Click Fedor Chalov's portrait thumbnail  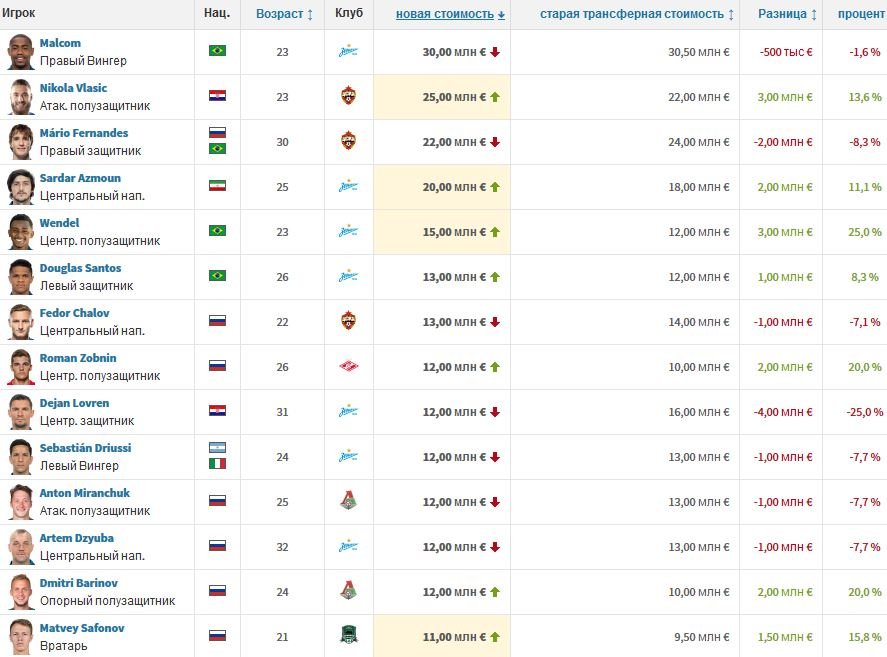coord(20,322)
